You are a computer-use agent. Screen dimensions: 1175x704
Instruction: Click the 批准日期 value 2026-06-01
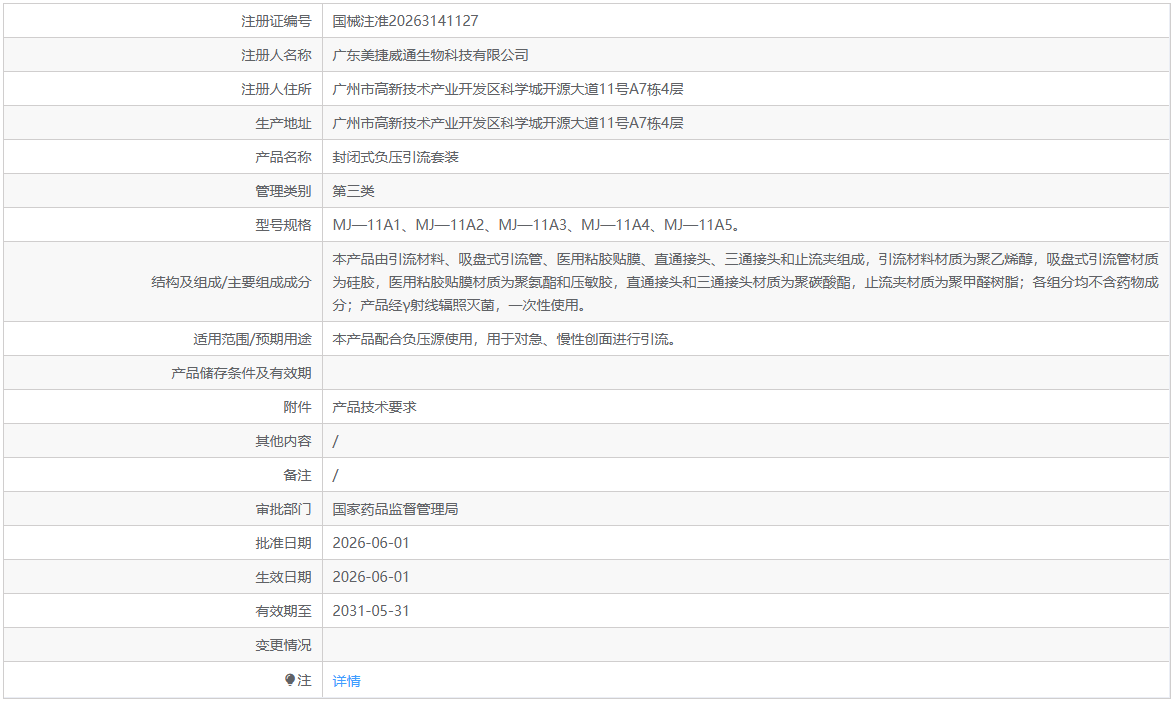371,543
